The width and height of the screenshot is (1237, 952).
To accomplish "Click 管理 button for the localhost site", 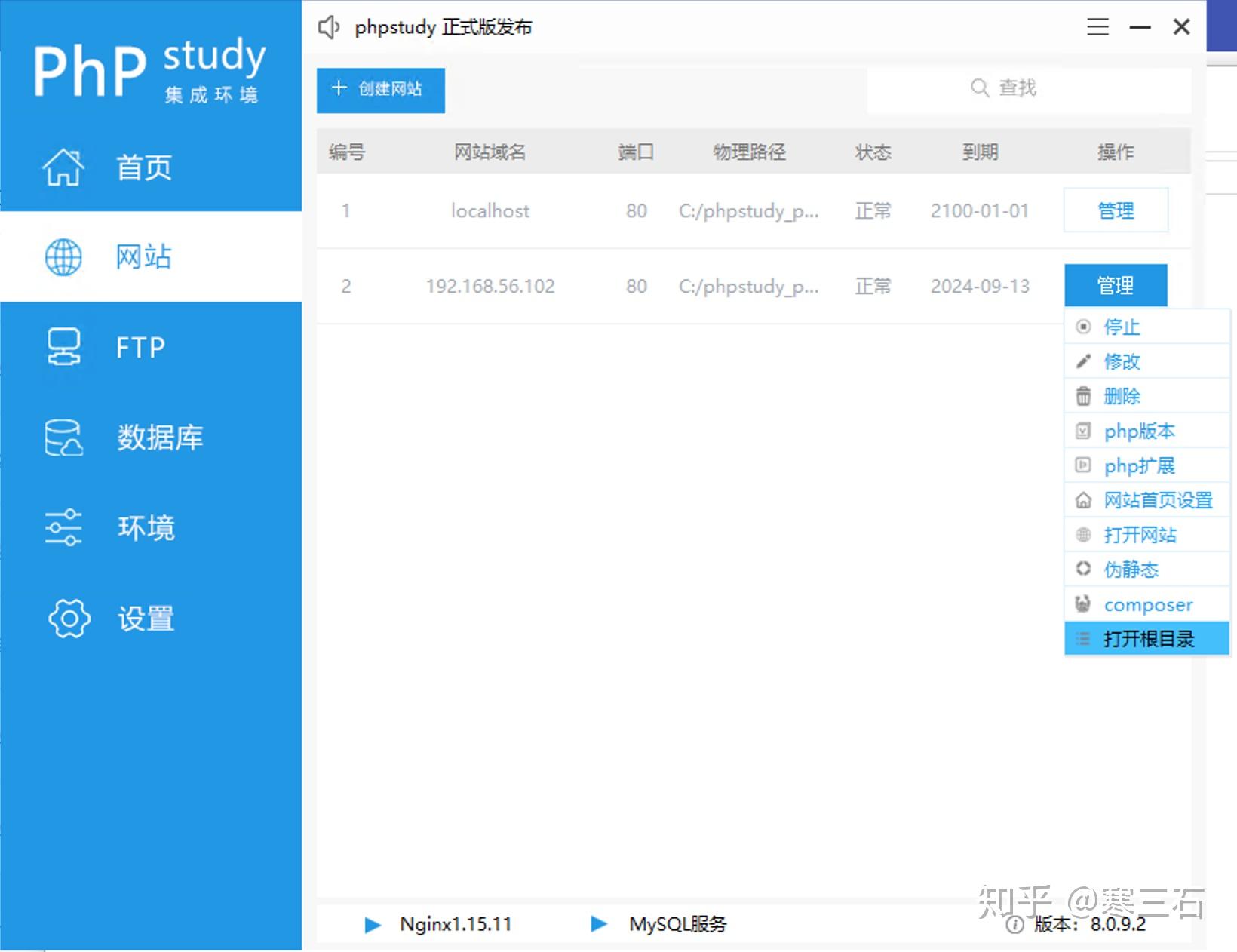I will [x=1116, y=210].
